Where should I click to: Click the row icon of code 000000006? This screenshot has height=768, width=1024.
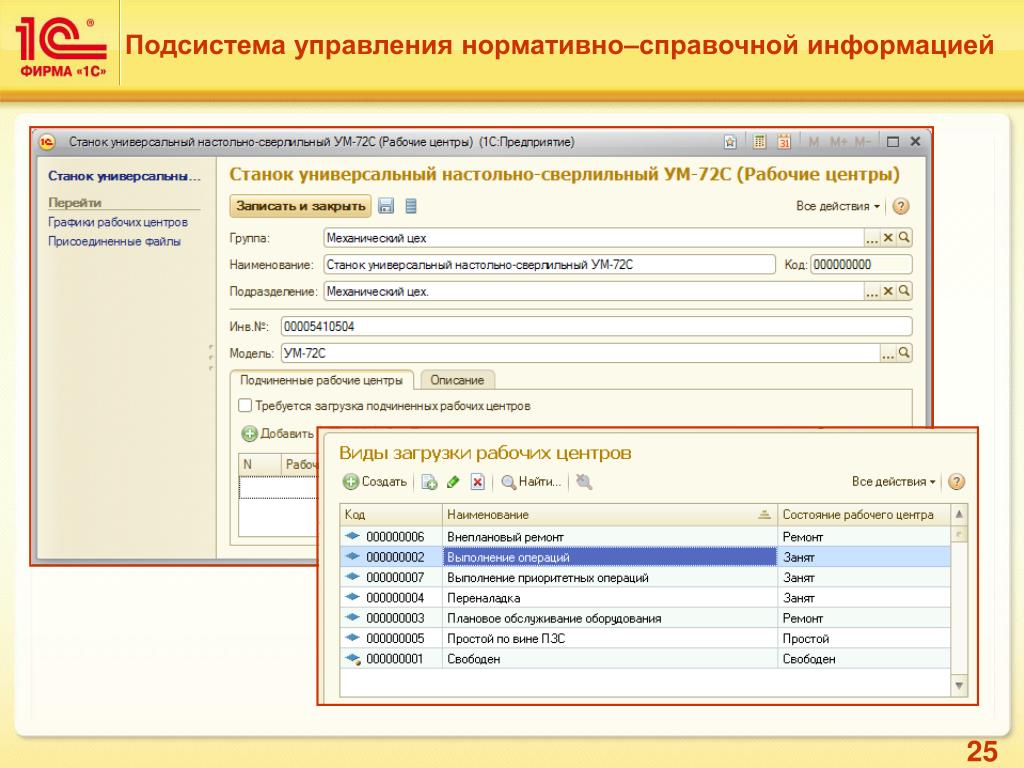point(353,536)
